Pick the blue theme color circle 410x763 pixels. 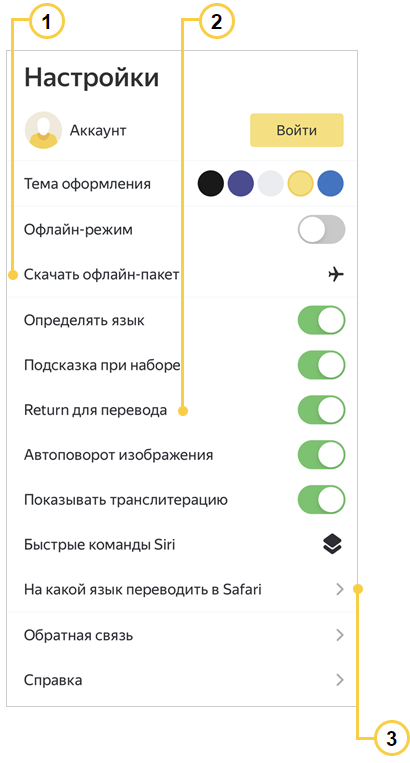[x=330, y=184]
